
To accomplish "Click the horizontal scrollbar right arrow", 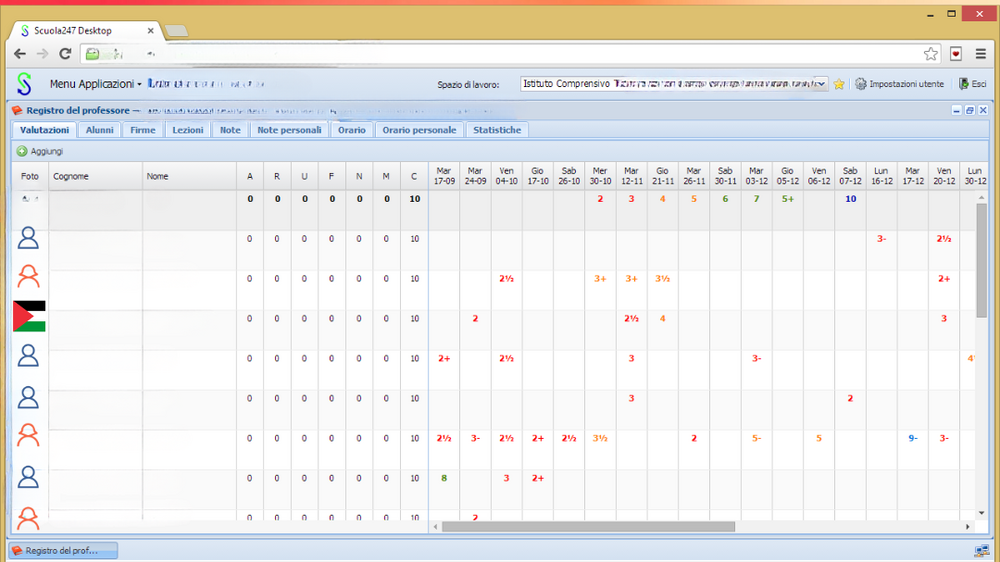I will (967, 526).
